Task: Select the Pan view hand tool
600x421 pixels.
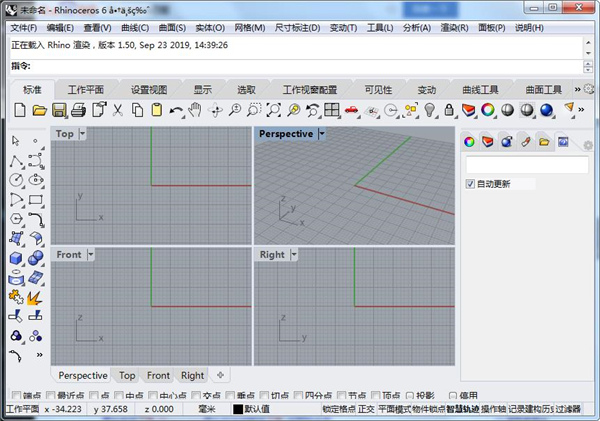Action: (195, 110)
